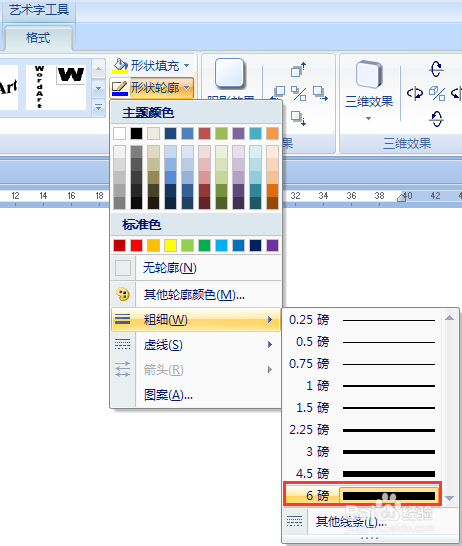
Task: Select No Outline (无轮廓) menu item
Action: tap(196, 268)
